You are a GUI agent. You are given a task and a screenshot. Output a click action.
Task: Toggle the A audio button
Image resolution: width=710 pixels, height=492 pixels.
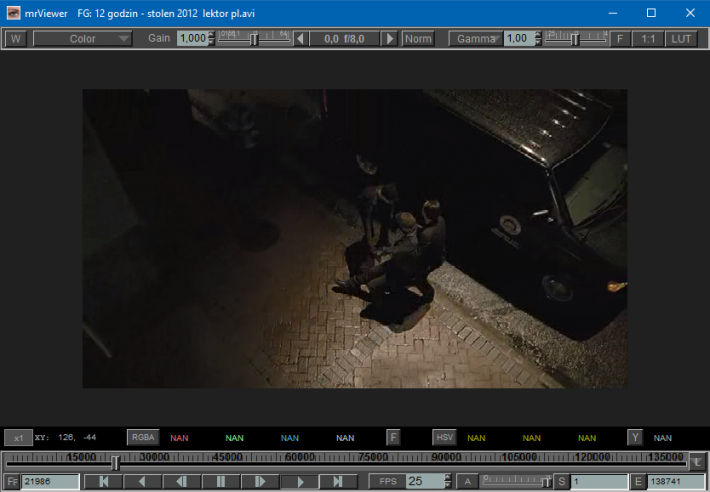[467, 482]
